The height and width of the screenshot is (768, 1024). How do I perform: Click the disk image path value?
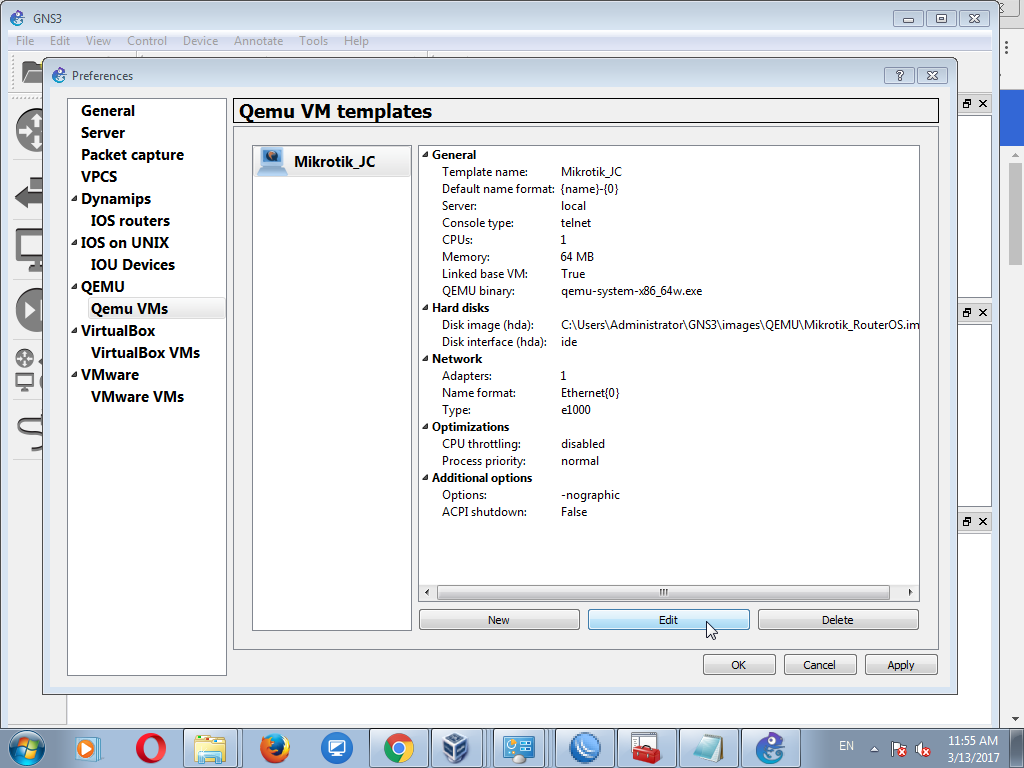click(x=740, y=325)
